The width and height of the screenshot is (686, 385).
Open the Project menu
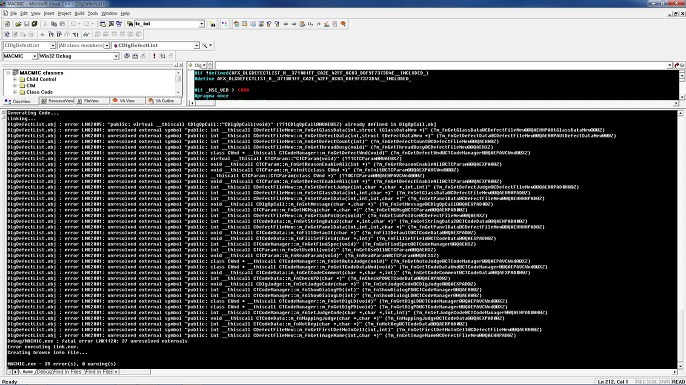tap(64, 14)
